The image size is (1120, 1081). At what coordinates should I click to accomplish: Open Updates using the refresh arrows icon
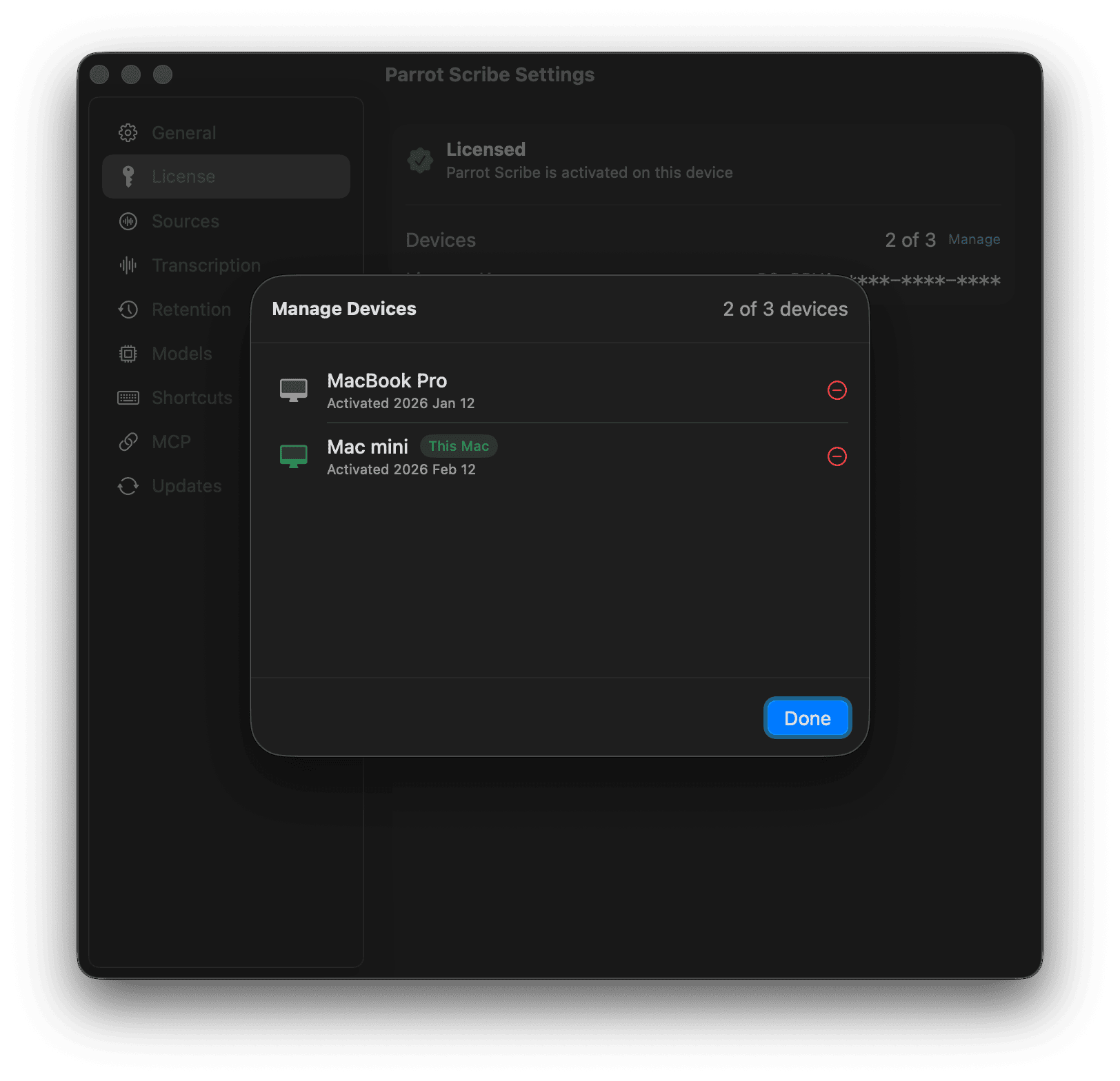(128, 485)
